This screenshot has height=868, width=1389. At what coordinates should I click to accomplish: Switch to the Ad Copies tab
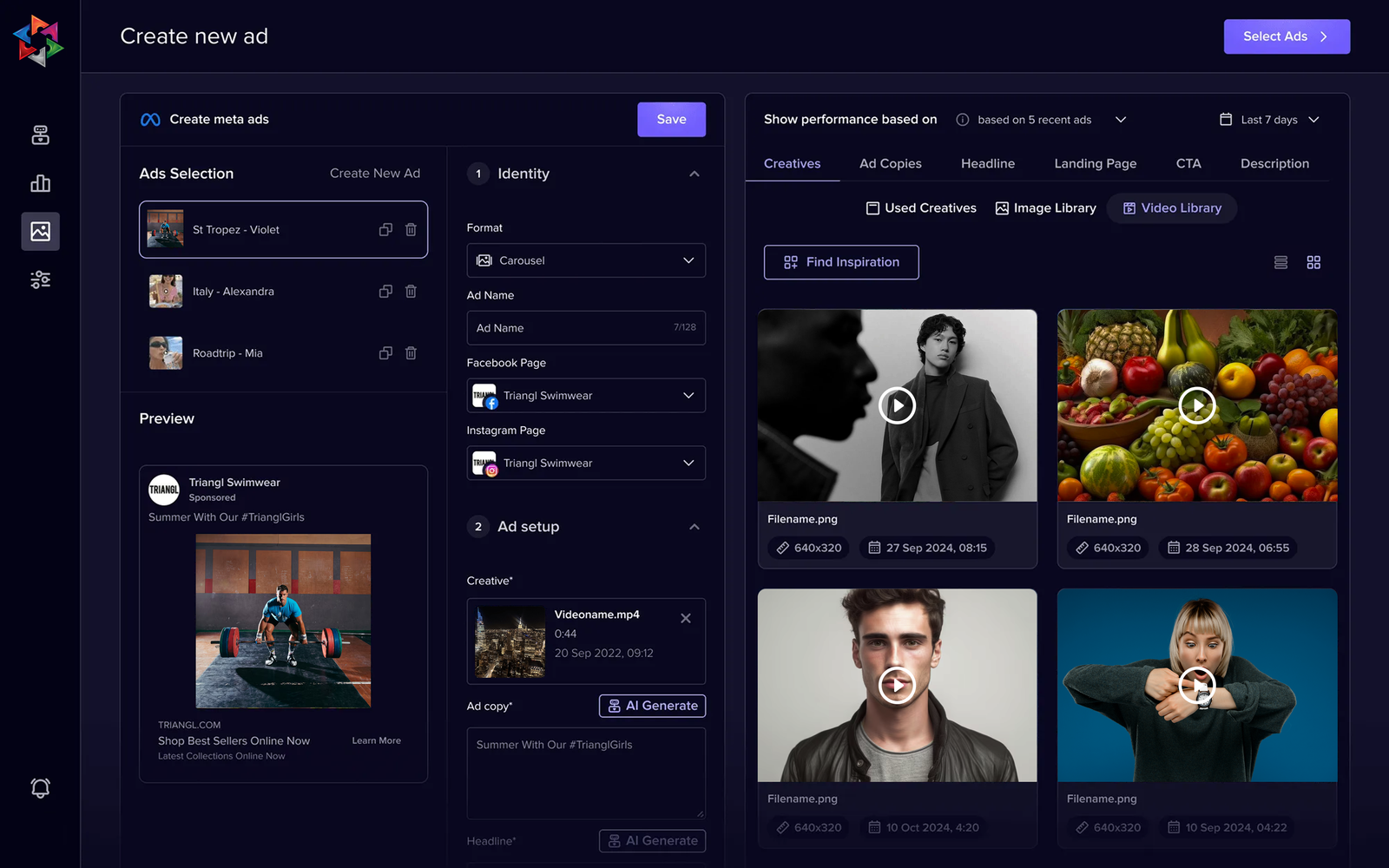click(890, 163)
